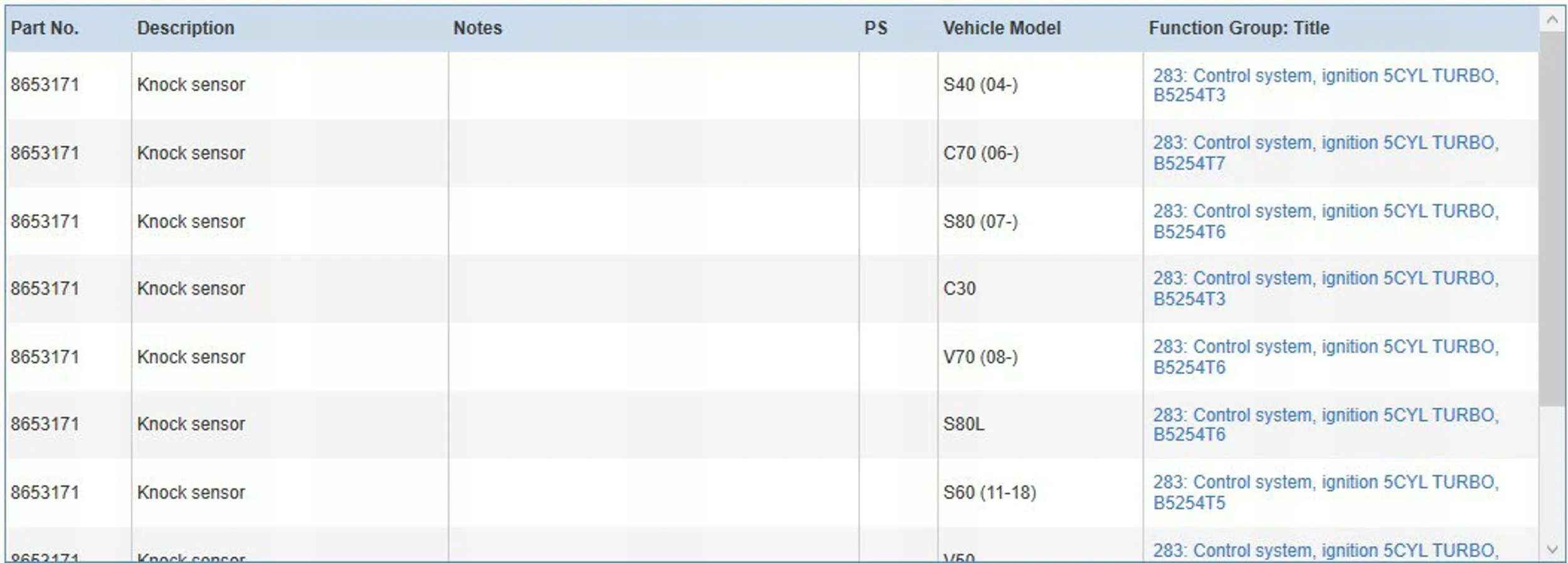1568x563 pixels.
Task: Select part number 8653171 in S40 (04-) row
Action: [45, 85]
